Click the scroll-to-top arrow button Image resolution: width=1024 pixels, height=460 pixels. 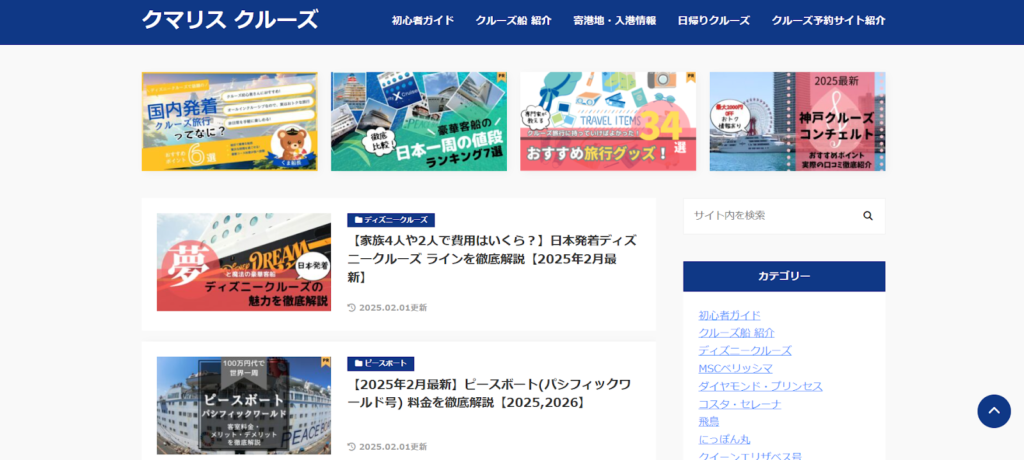pos(993,411)
